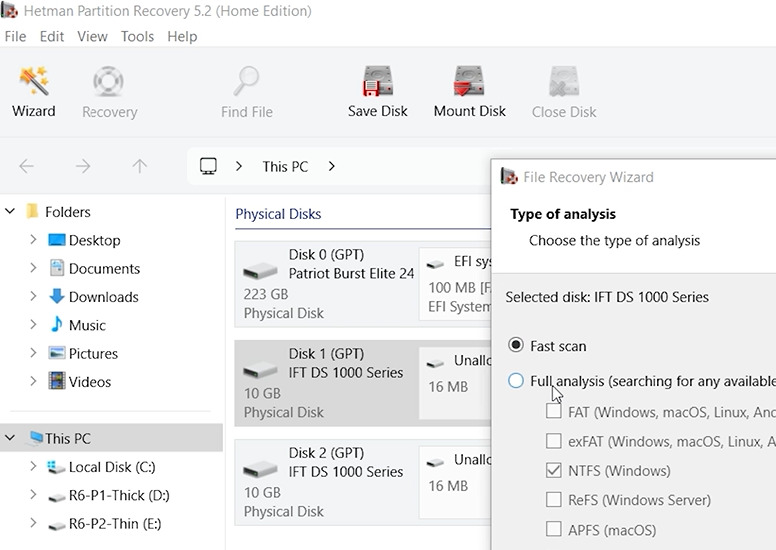Collapse the Folders tree section
The image size is (776, 550).
tap(10, 211)
